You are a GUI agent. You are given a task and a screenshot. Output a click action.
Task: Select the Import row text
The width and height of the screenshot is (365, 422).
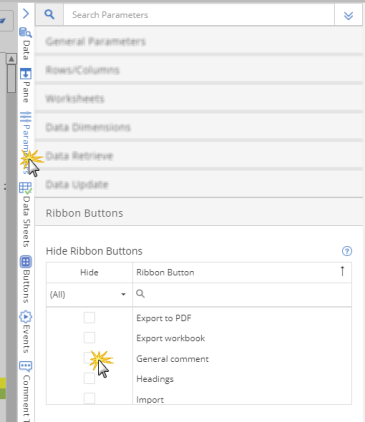point(150,399)
